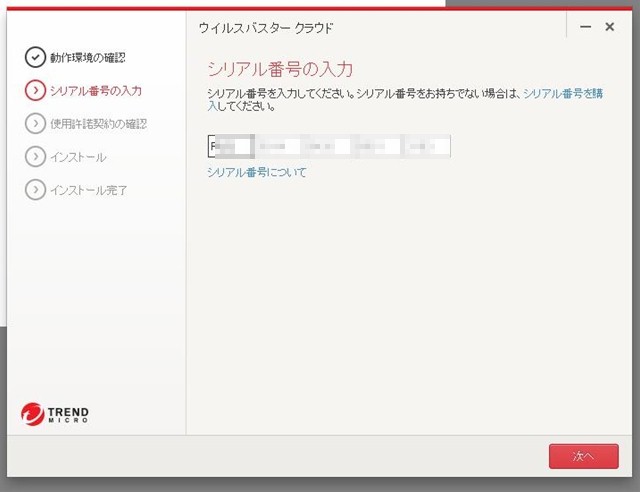This screenshot has width=640, height=492.
Task: Open the シリアル番号を購入 link
Action: coord(563,94)
